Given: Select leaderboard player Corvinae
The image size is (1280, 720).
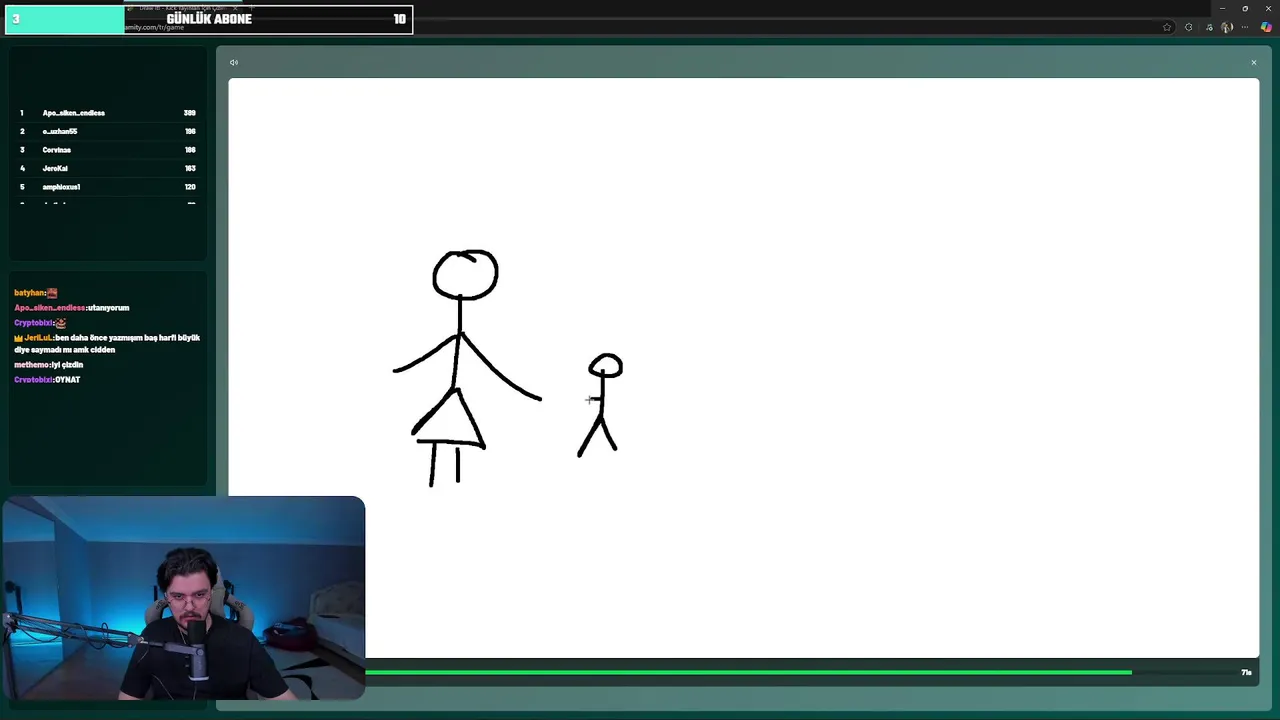Looking at the screenshot, I should (56, 150).
